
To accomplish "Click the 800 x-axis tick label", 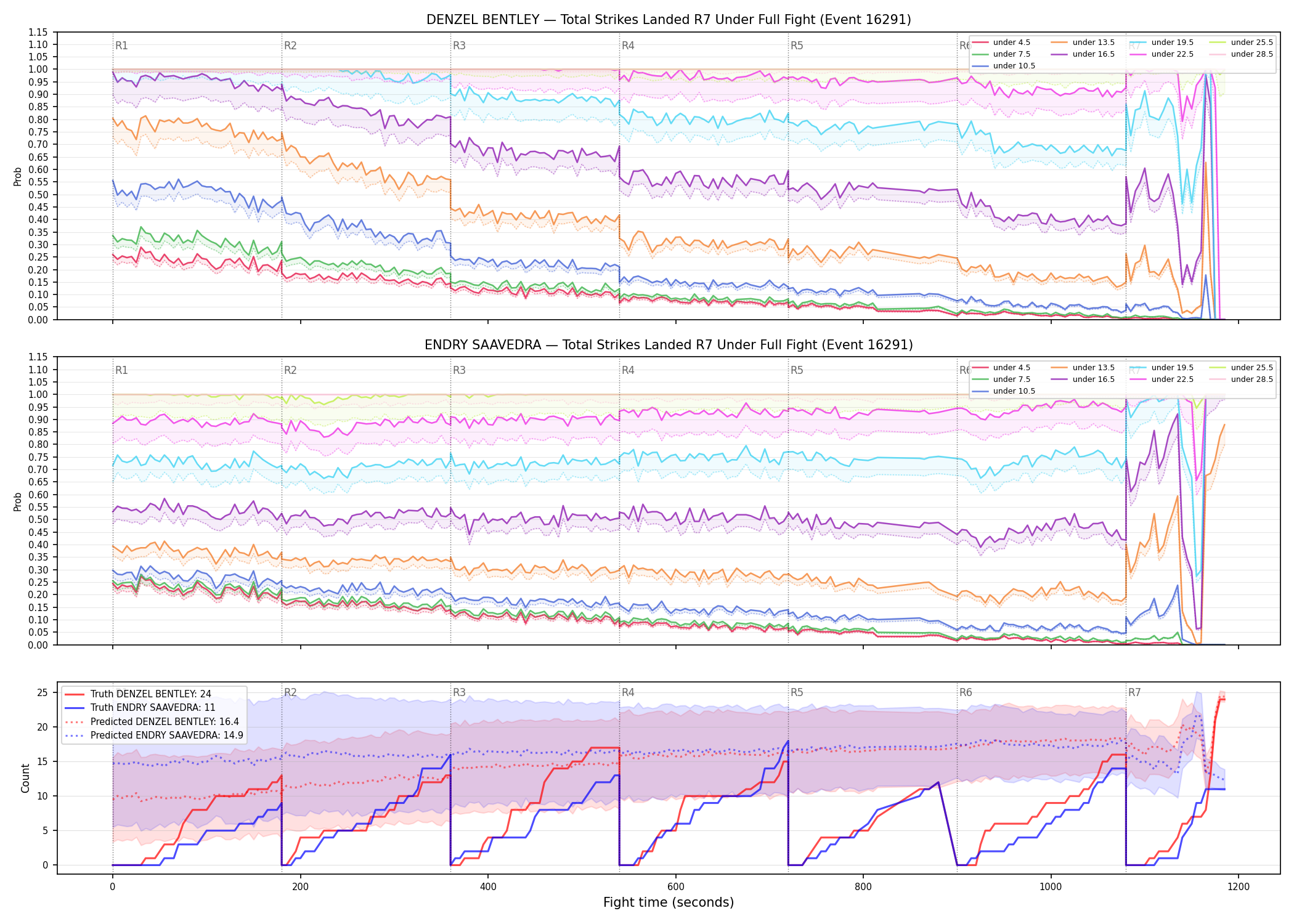I will click(x=863, y=887).
